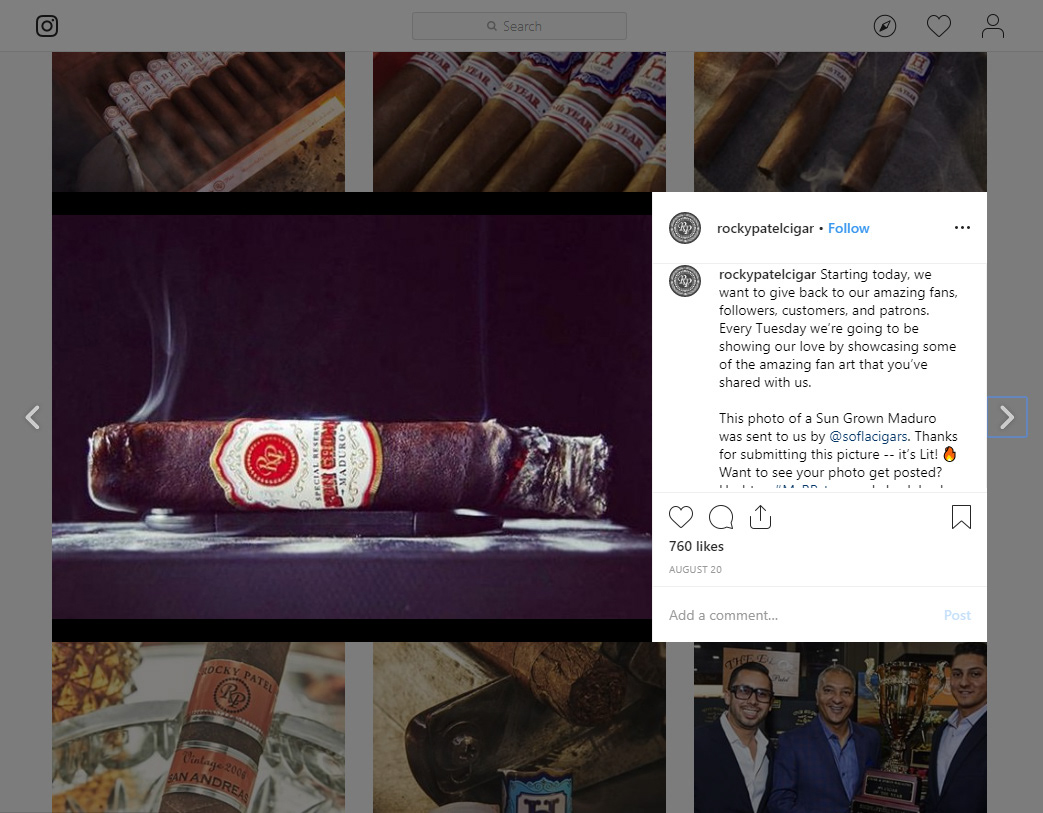Screen dimensions: 1043x813
Task: Select the Sun Grown Maduro cigar photo
Action: pos(352,417)
